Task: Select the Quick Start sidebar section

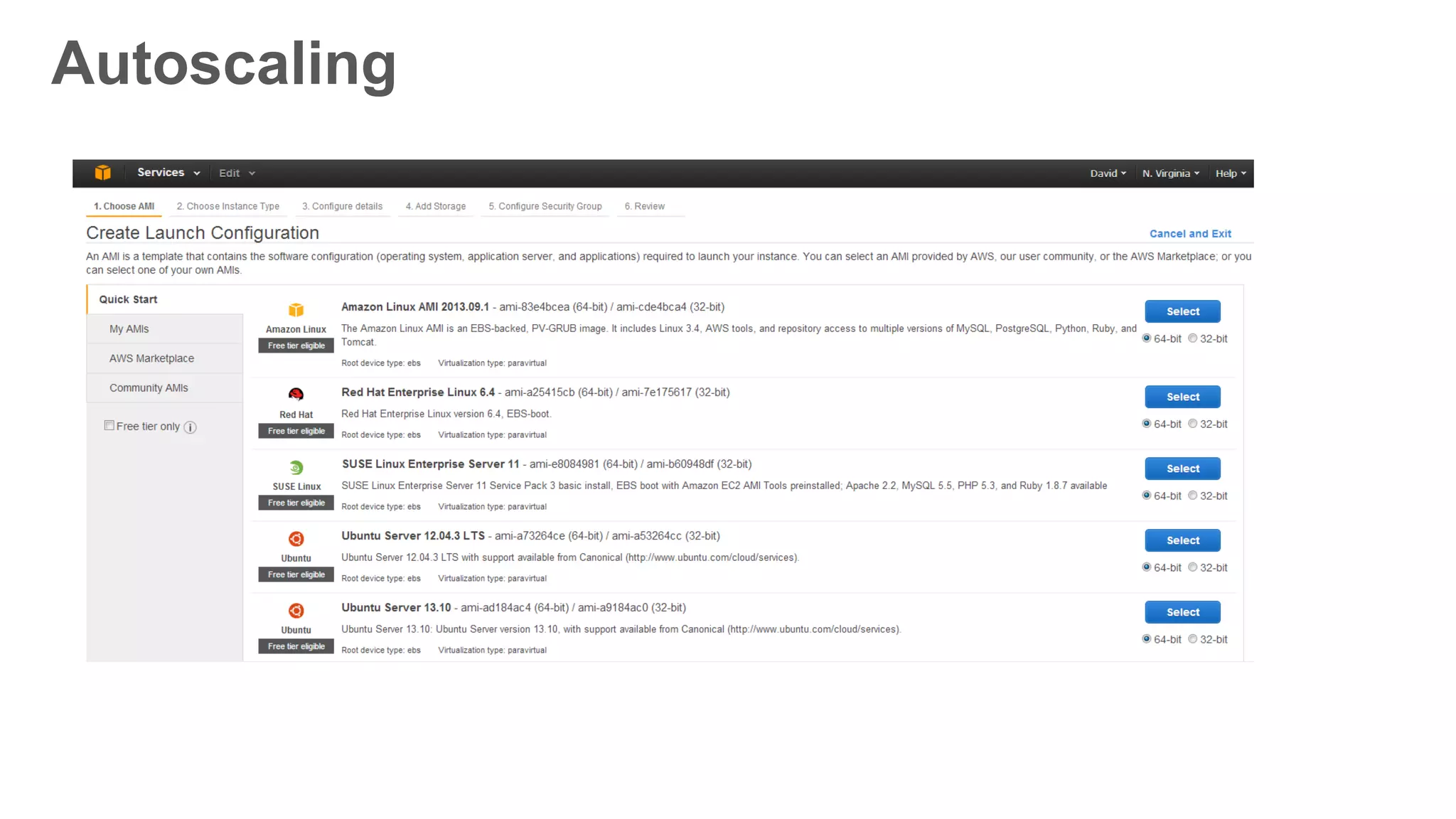Action: coord(165,299)
